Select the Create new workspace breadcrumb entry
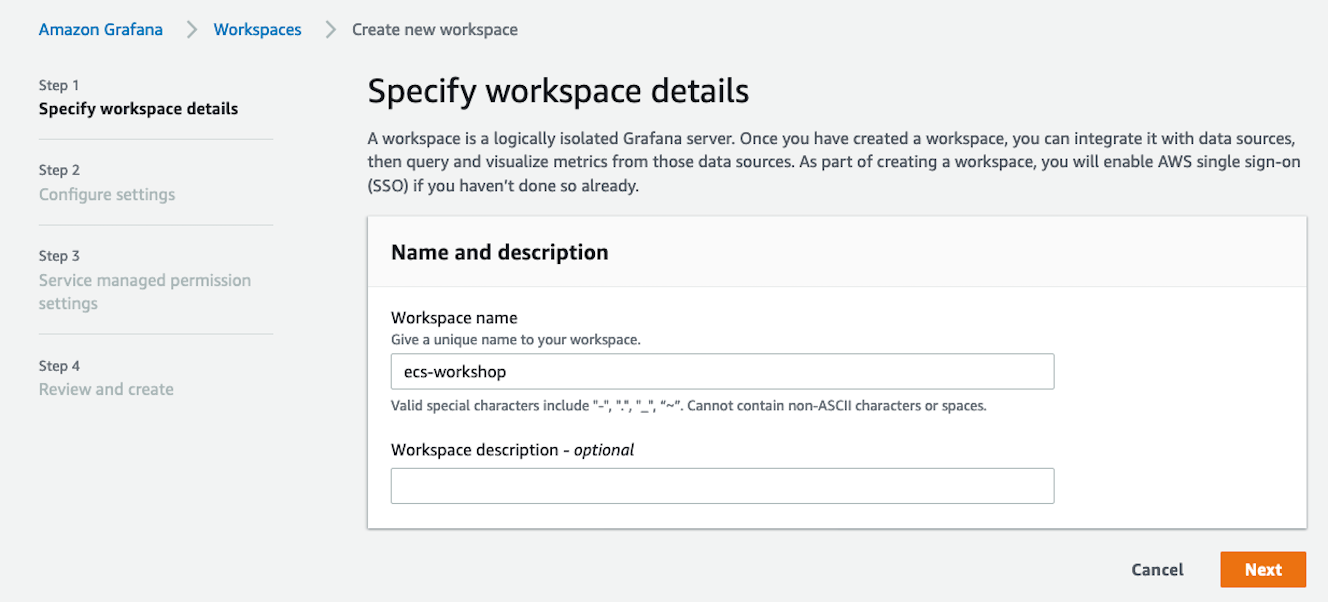The height and width of the screenshot is (602, 1328). (x=434, y=29)
